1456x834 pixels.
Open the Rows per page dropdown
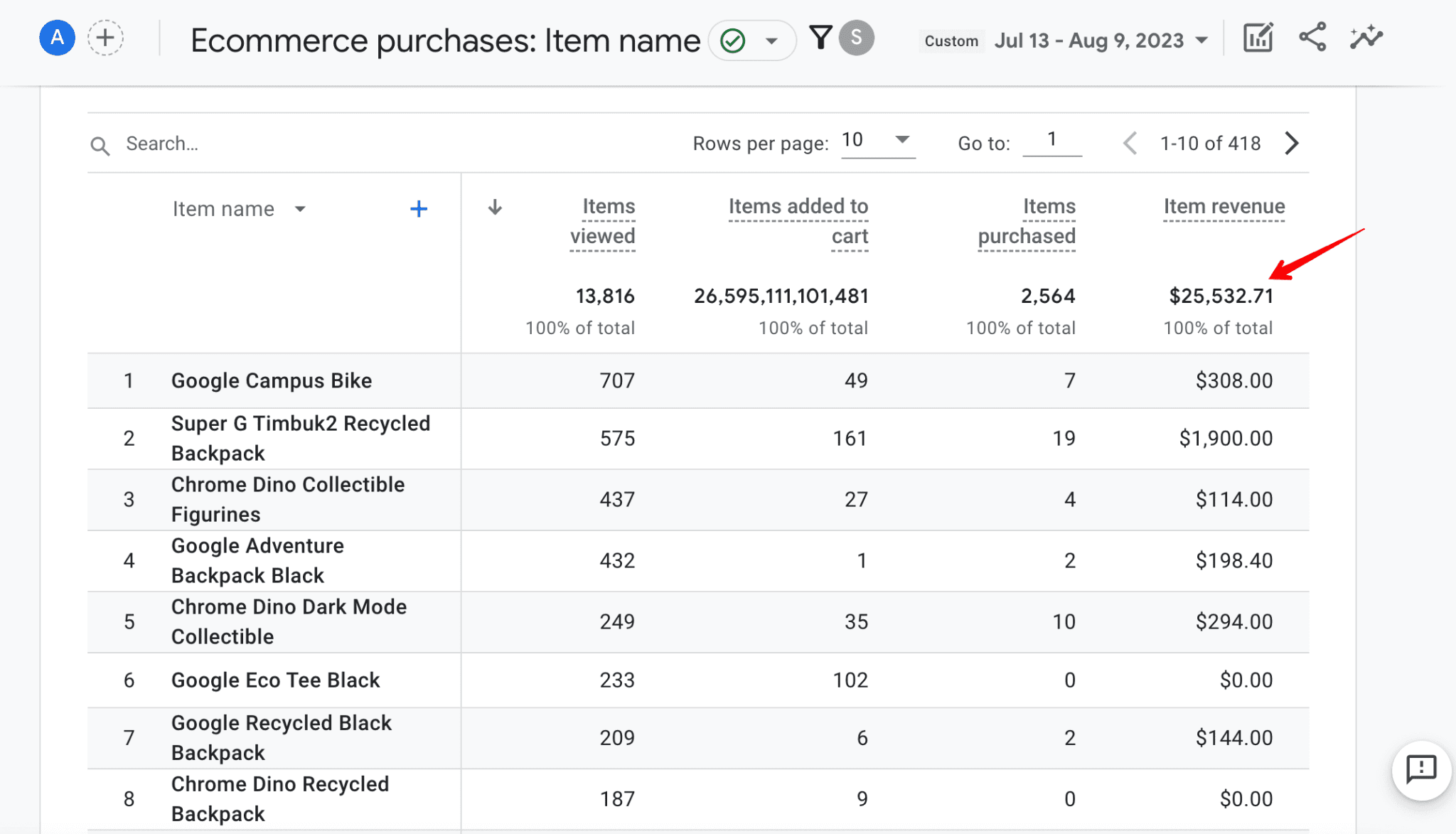tap(877, 140)
